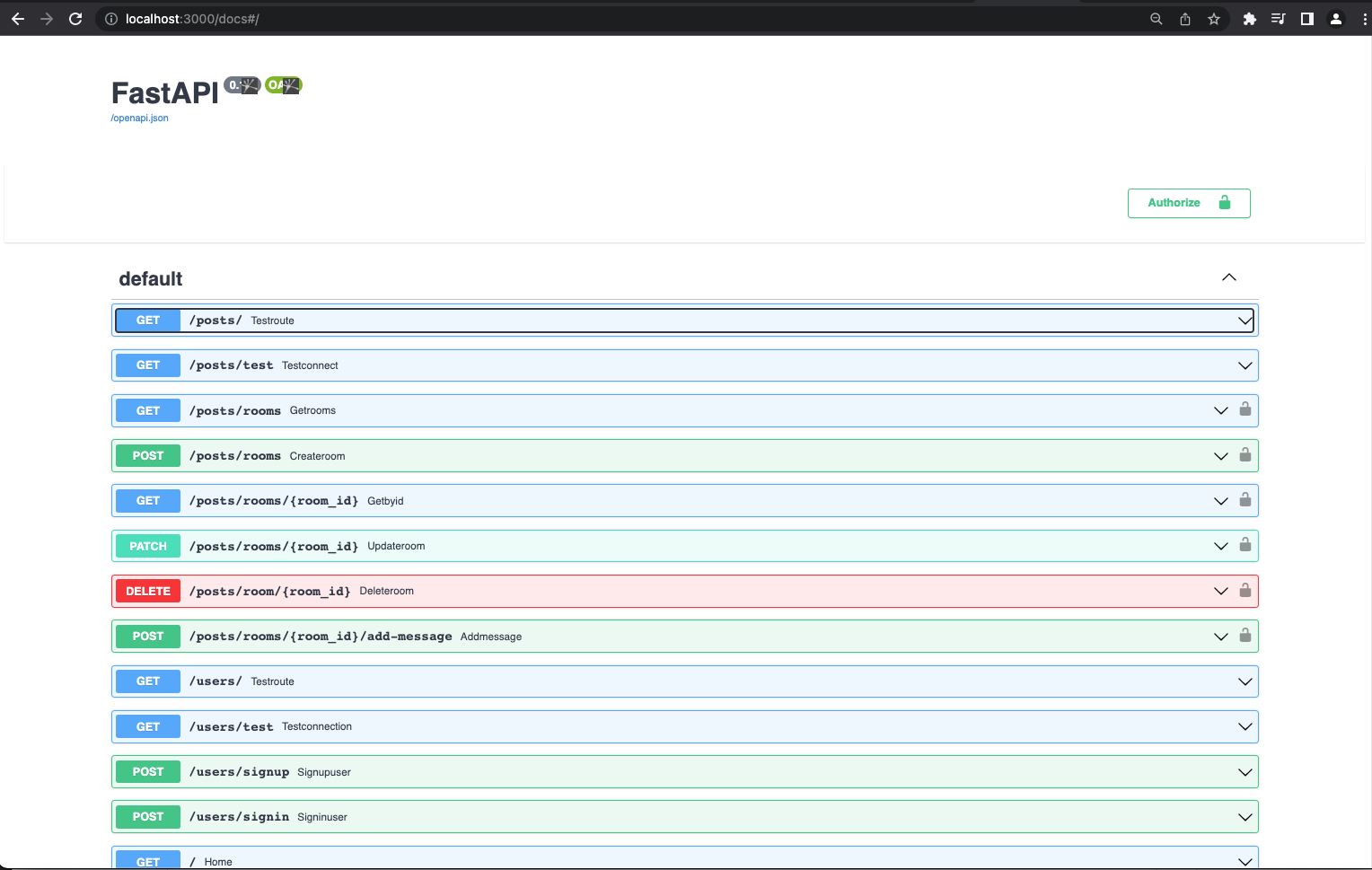Click the lock icon on Getbyid endpoint
The width and height of the screenshot is (1372, 870).
click(1245, 500)
